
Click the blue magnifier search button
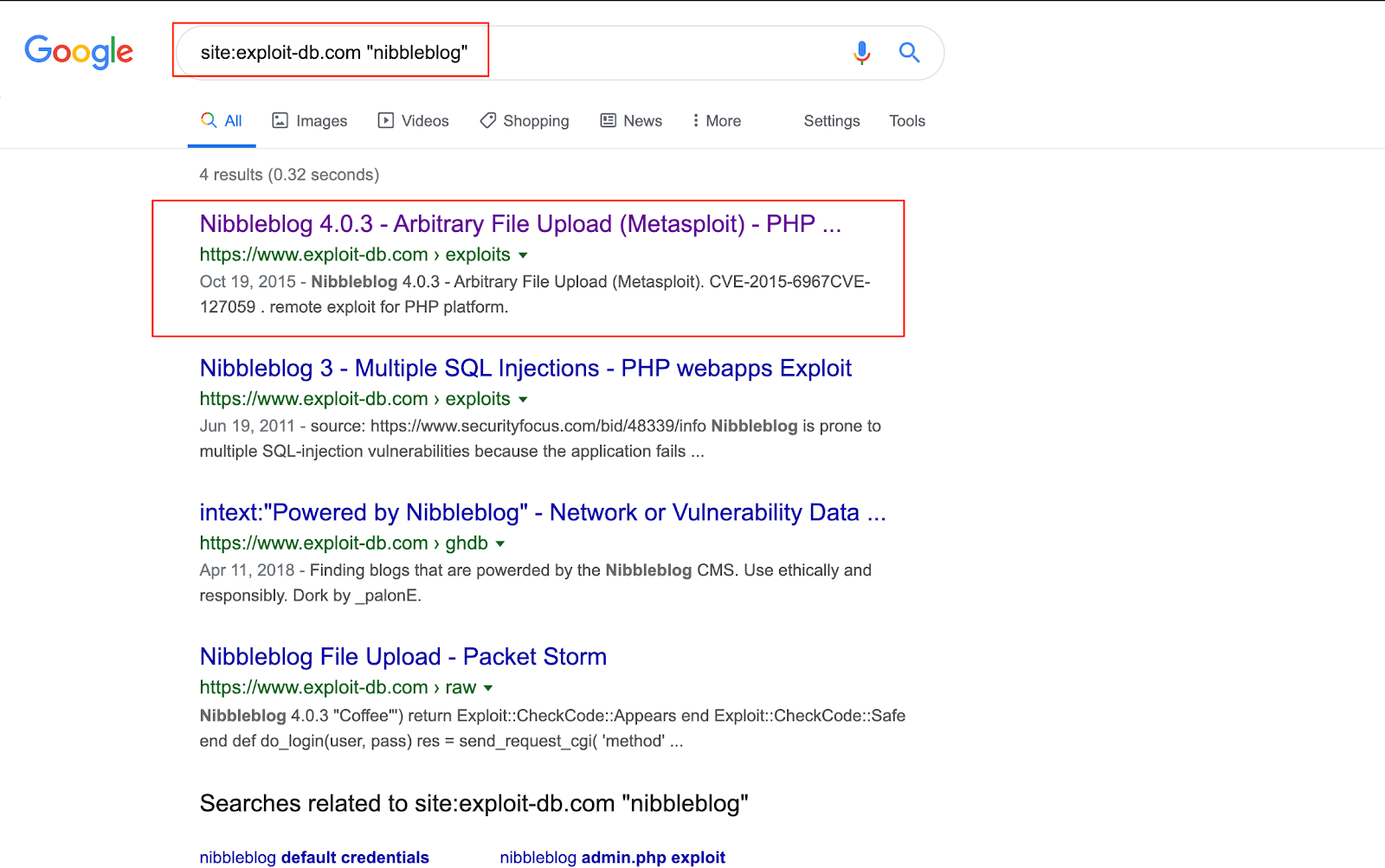click(x=909, y=53)
